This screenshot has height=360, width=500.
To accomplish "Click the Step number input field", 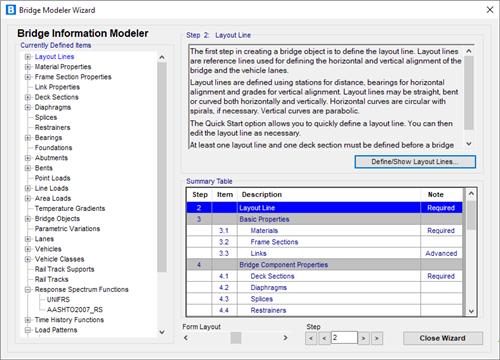I will (344, 338).
